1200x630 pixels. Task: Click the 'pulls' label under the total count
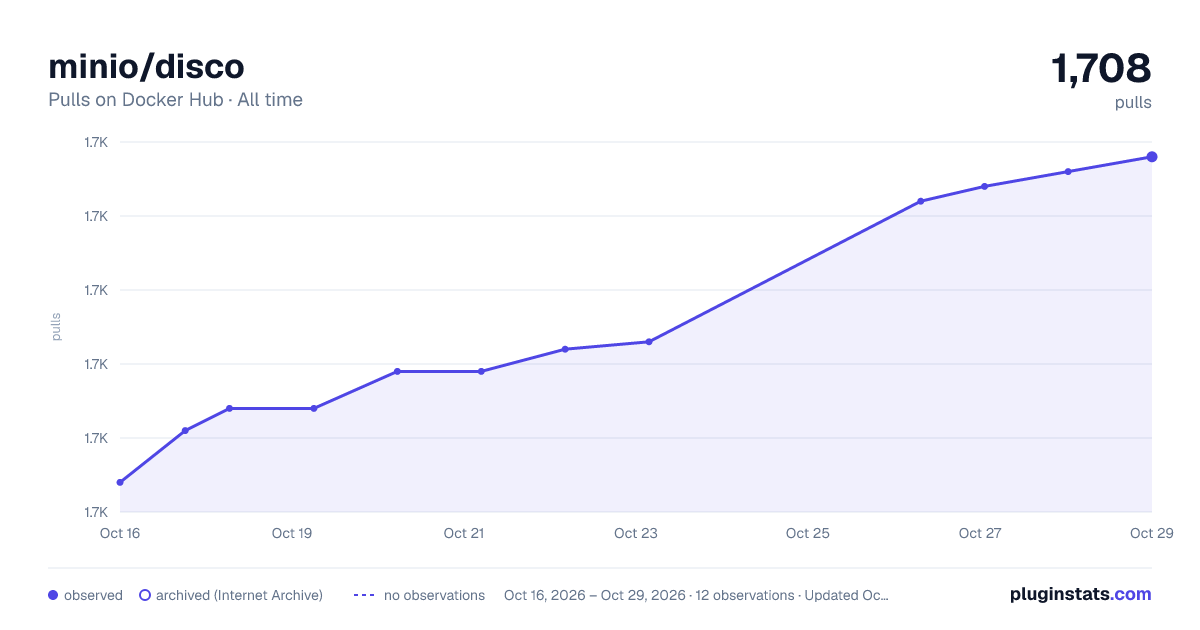point(1134,102)
